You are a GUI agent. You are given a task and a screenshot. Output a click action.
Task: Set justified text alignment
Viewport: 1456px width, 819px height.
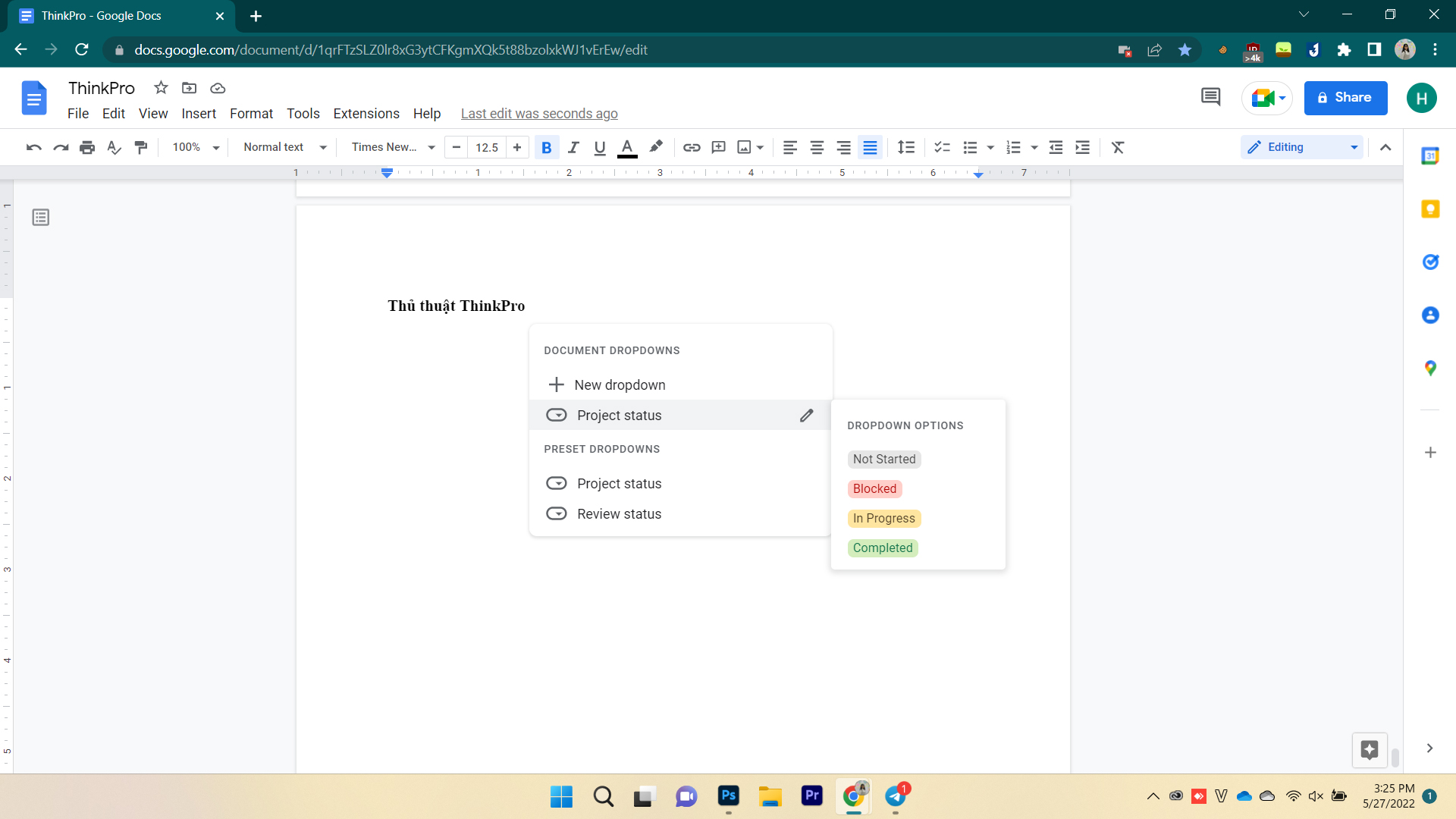point(870,147)
